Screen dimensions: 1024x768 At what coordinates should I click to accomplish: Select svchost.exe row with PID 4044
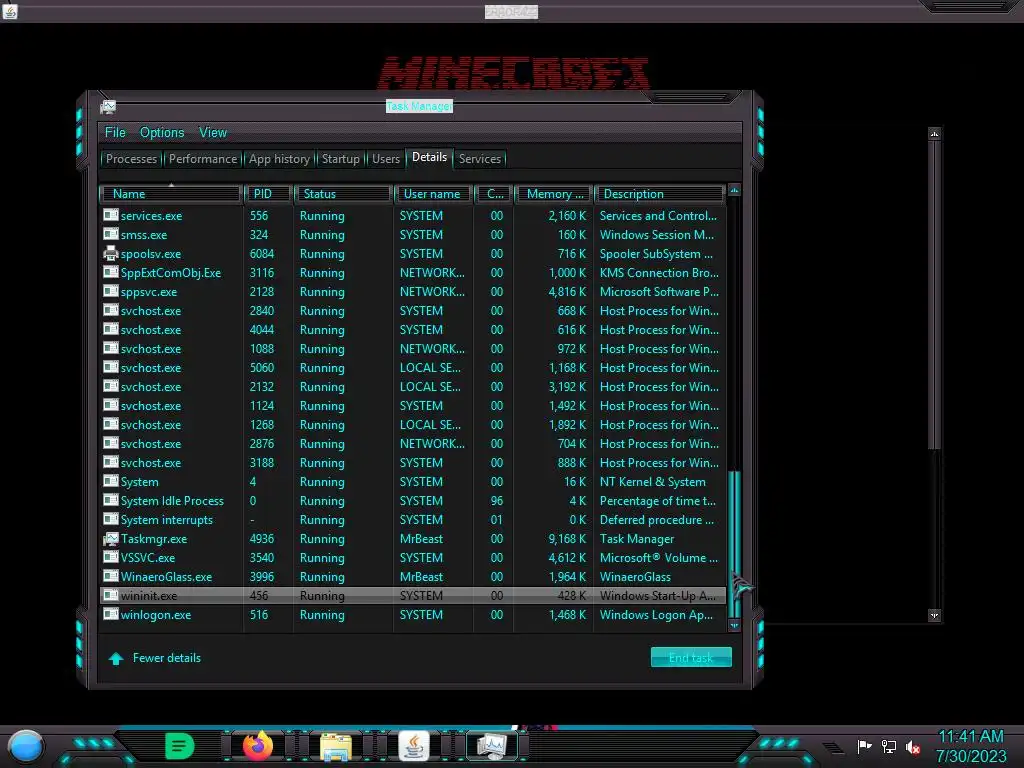coord(413,330)
